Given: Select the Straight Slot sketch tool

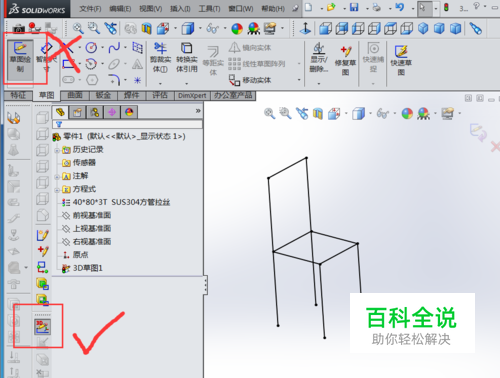Looking at the screenshot, I should click(68, 80).
